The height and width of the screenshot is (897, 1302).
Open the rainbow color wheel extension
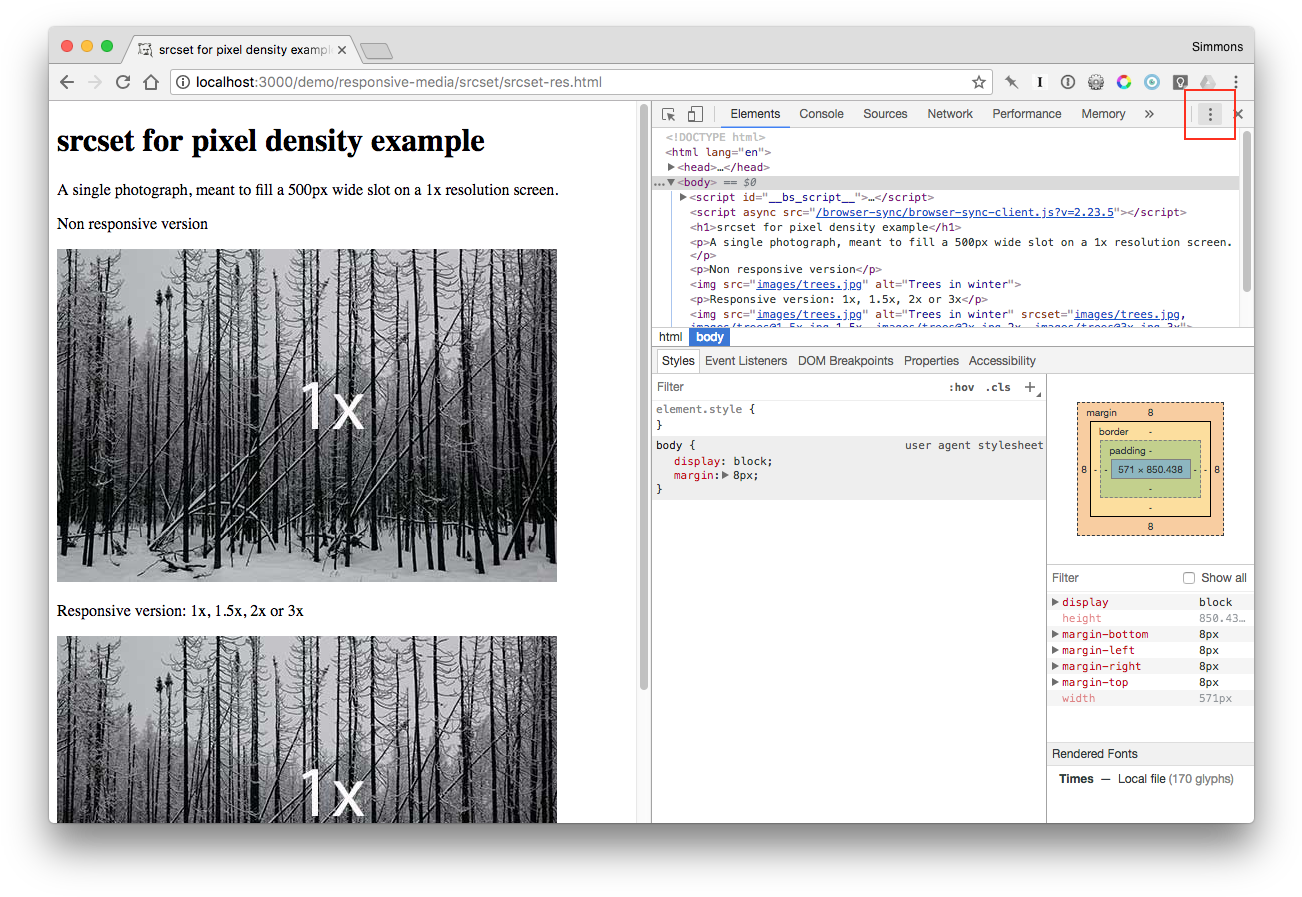pyautogui.click(x=1124, y=82)
